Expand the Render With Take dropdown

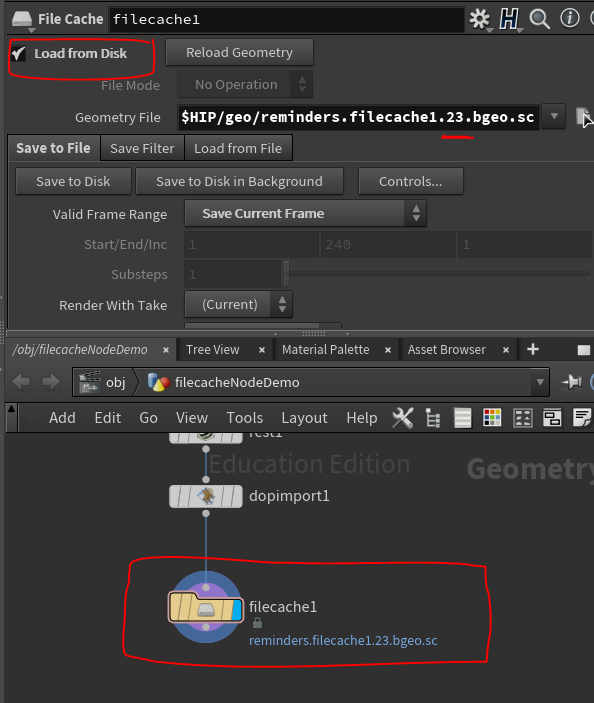(238, 304)
